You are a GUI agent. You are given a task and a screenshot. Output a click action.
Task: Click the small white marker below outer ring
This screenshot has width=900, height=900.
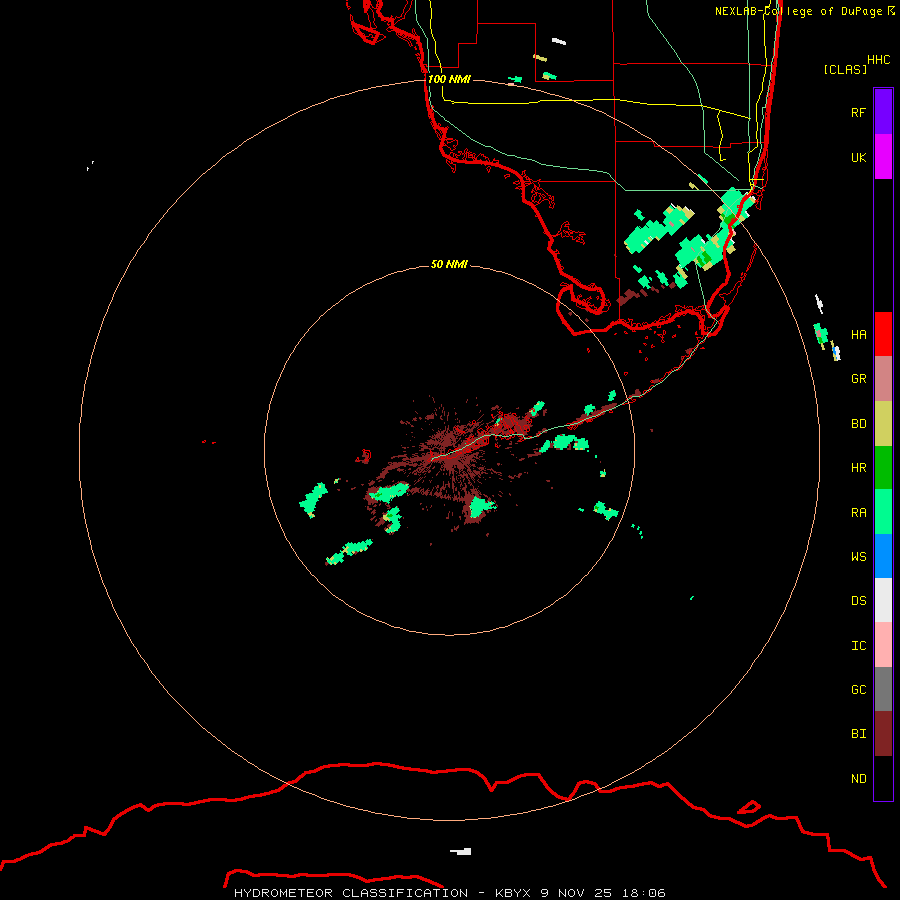coord(461,851)
